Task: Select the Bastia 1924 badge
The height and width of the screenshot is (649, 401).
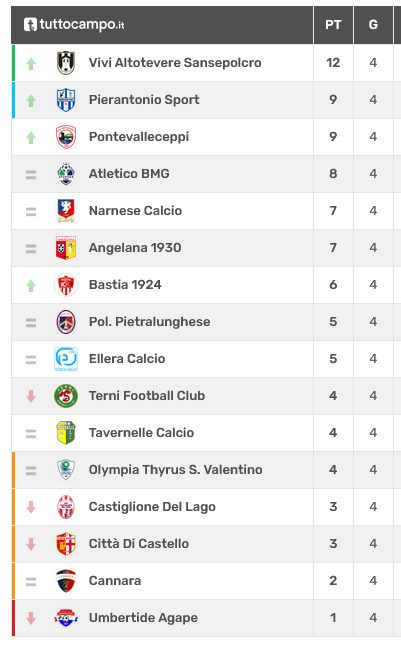Action: click(x=66, y=285)
